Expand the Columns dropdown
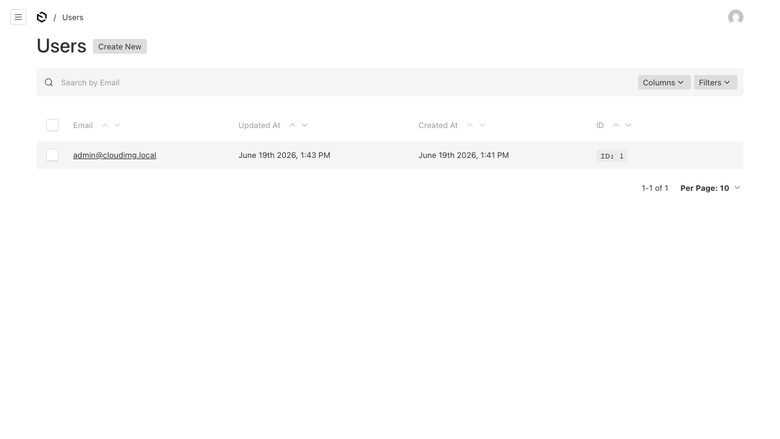 click(664, 83)
